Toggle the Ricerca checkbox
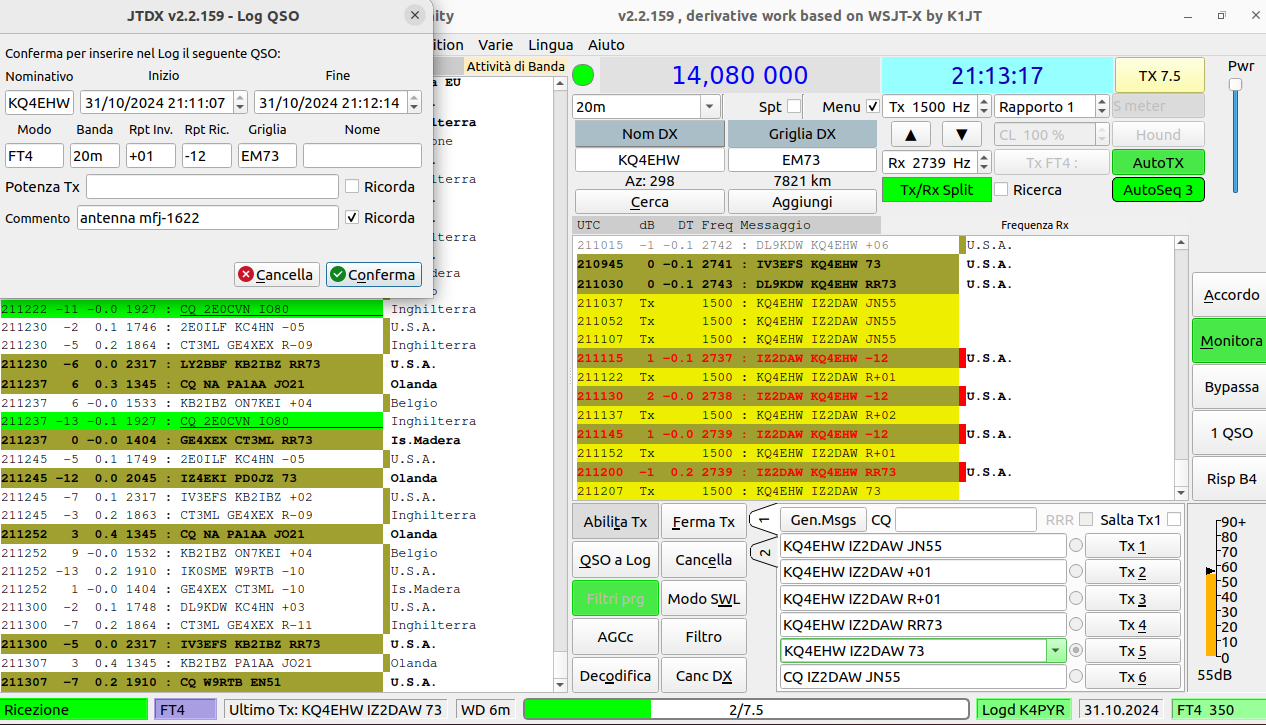The image size is (1266, 725). (1002, 189)
